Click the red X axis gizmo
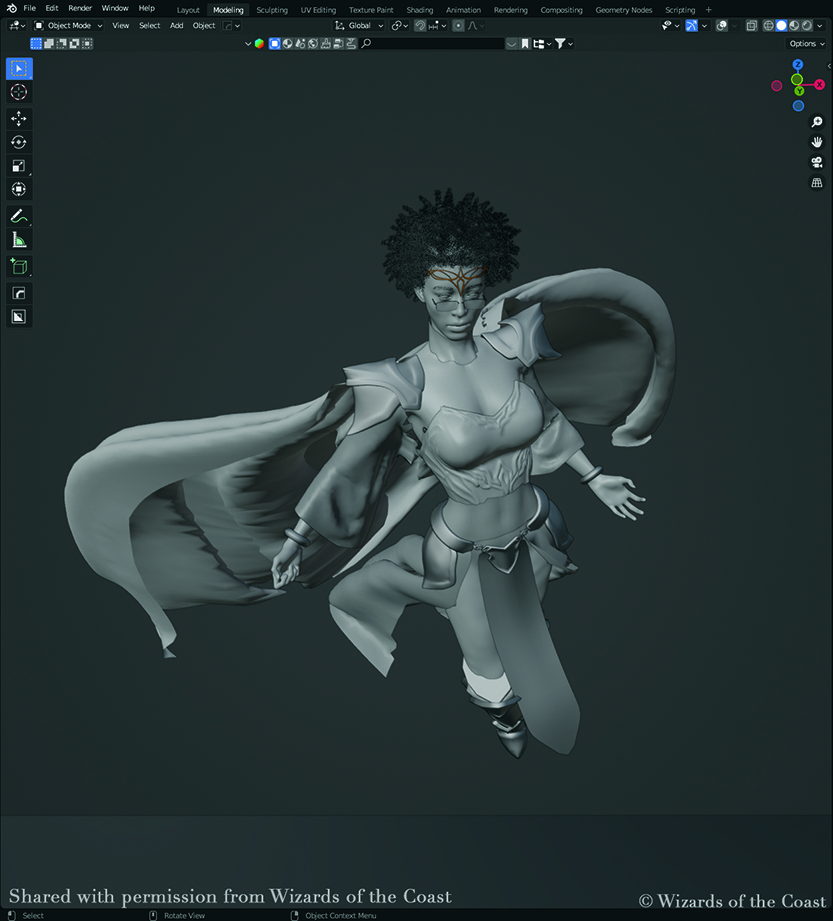 point(819,85)
